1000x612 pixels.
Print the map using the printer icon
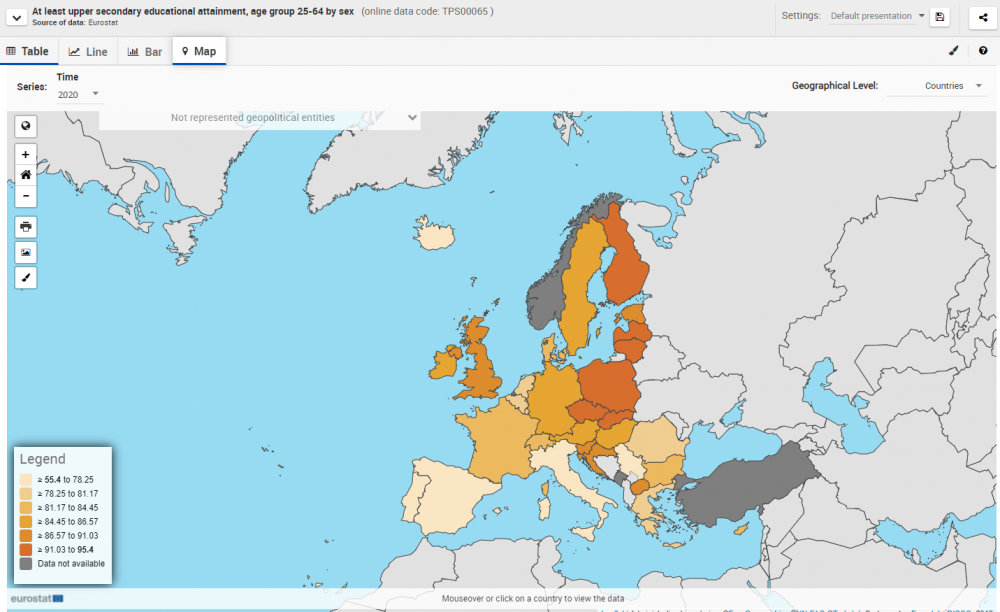pyautogui.click(x=26, y=227)
